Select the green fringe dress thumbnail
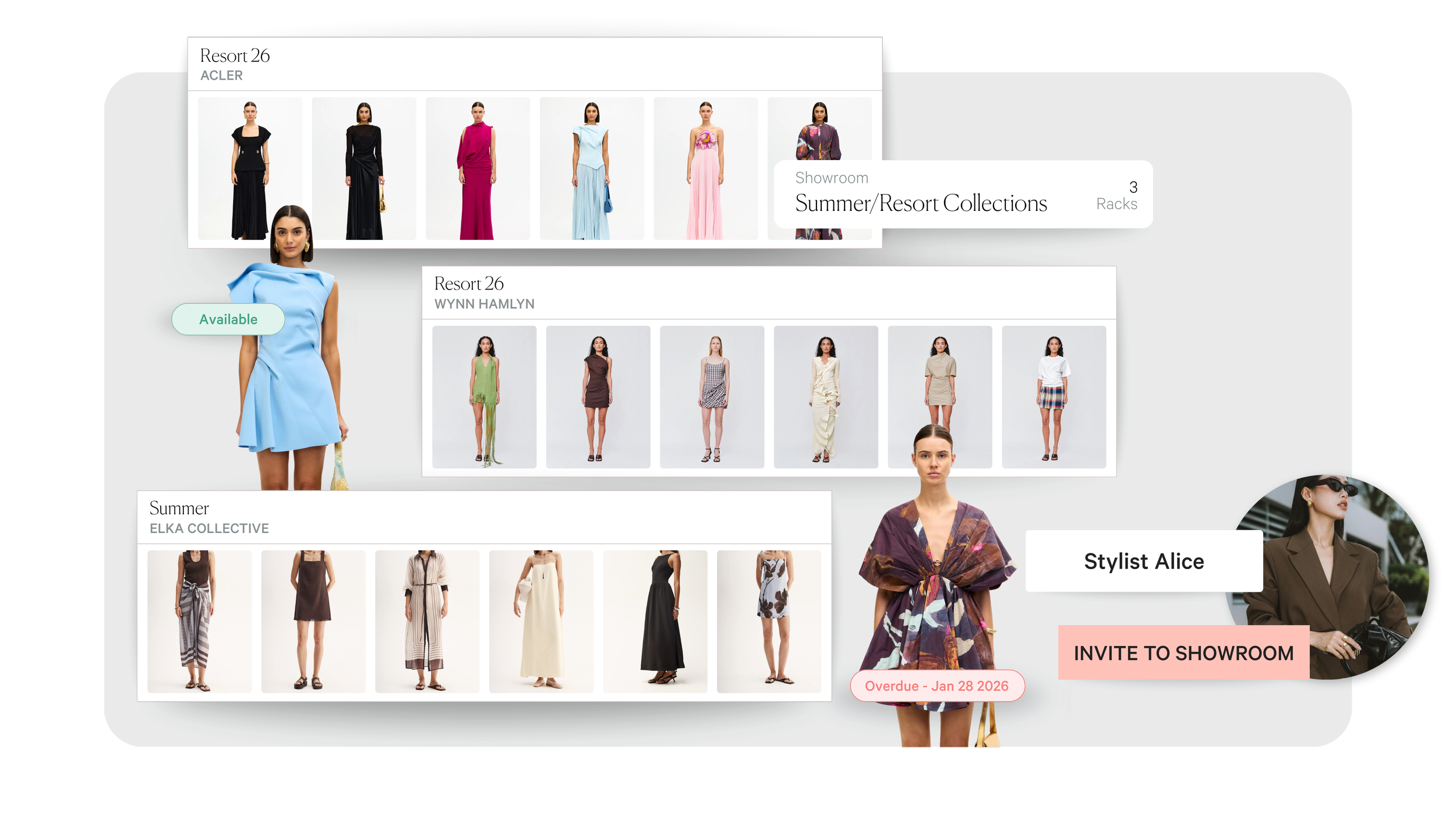 click(484, 397)
